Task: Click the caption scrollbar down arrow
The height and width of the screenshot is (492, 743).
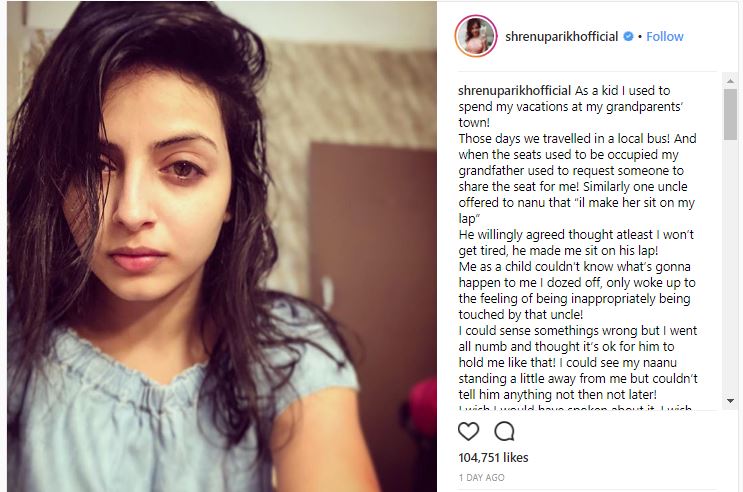Action: (x=730, y=401)
